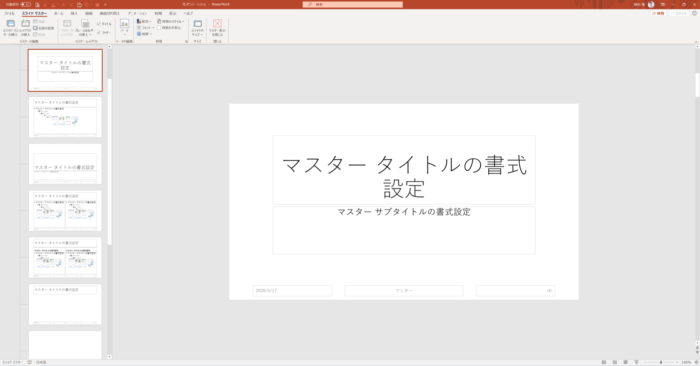Open the Animations (アニメーション) tab
Image resolution: width=700 pixels, height=366 pixels.
tap(138, 13)
